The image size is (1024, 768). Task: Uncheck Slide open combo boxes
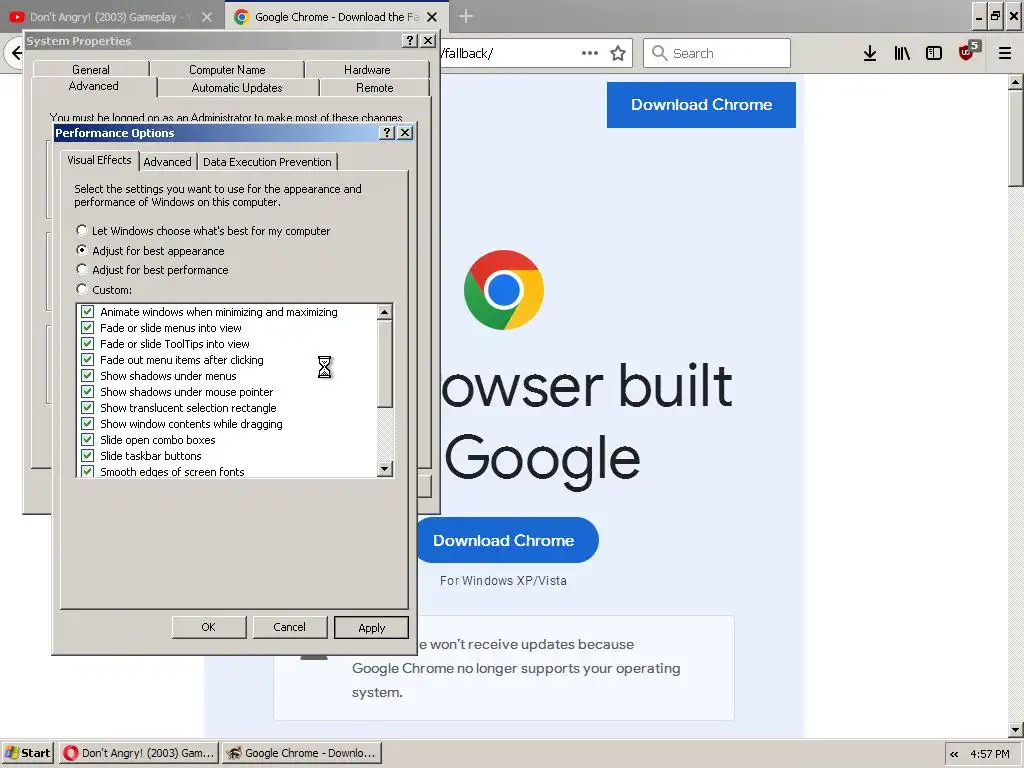(x=88, y=440)
